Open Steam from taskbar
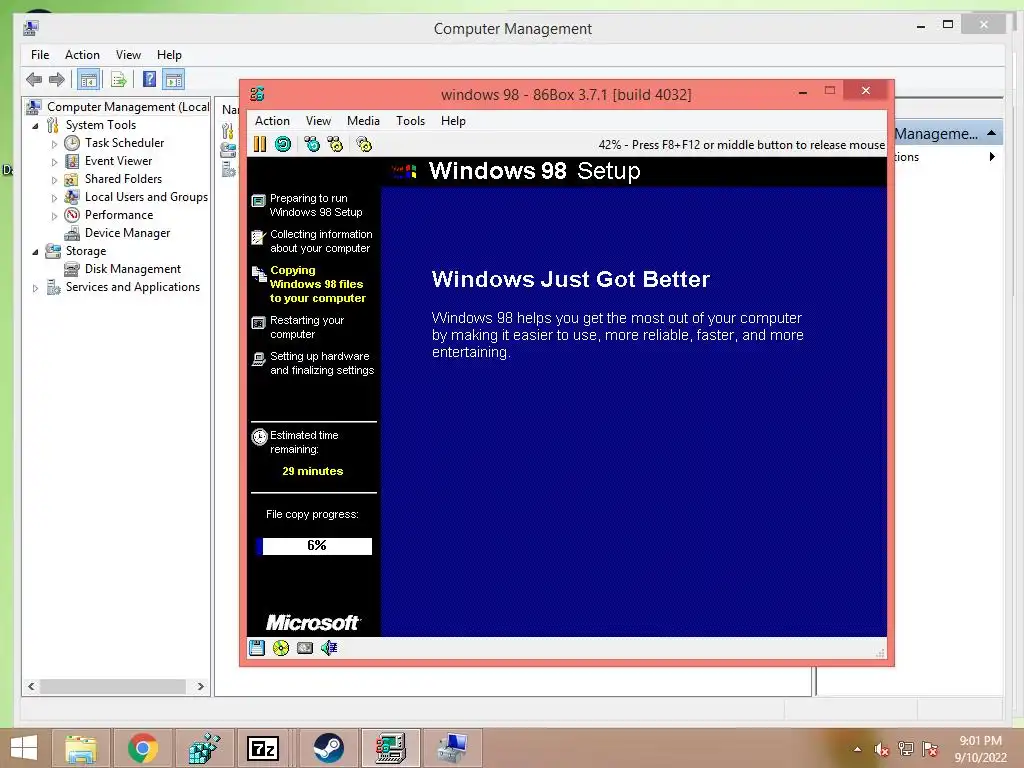This screenshot has height=768, width=1024. point(328,748)
